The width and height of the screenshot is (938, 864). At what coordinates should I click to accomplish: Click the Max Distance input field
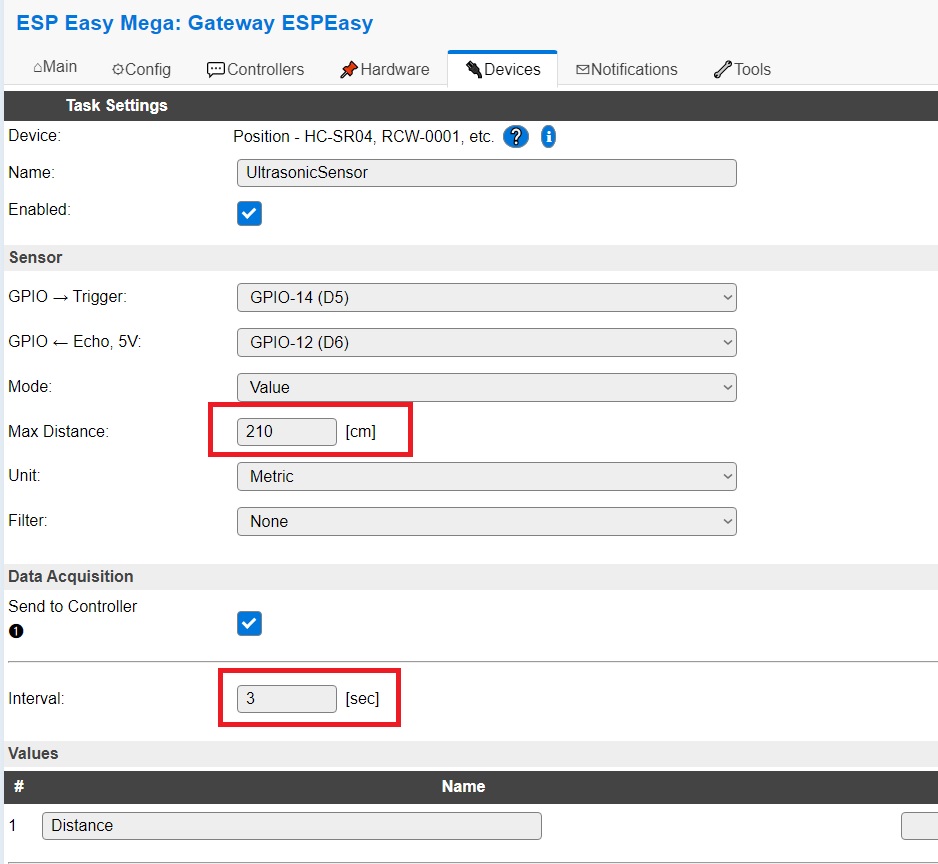click(287, 432)
